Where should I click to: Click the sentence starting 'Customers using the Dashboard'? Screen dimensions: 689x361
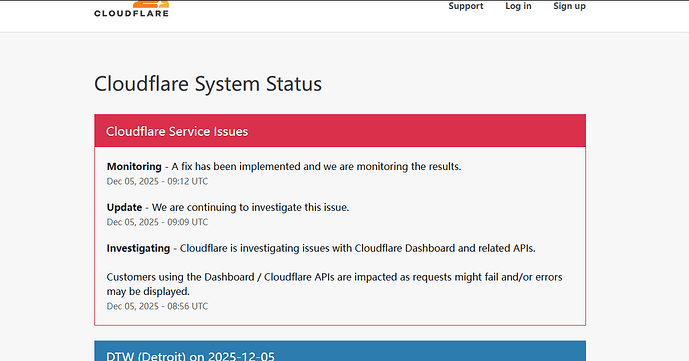(334, 284)
